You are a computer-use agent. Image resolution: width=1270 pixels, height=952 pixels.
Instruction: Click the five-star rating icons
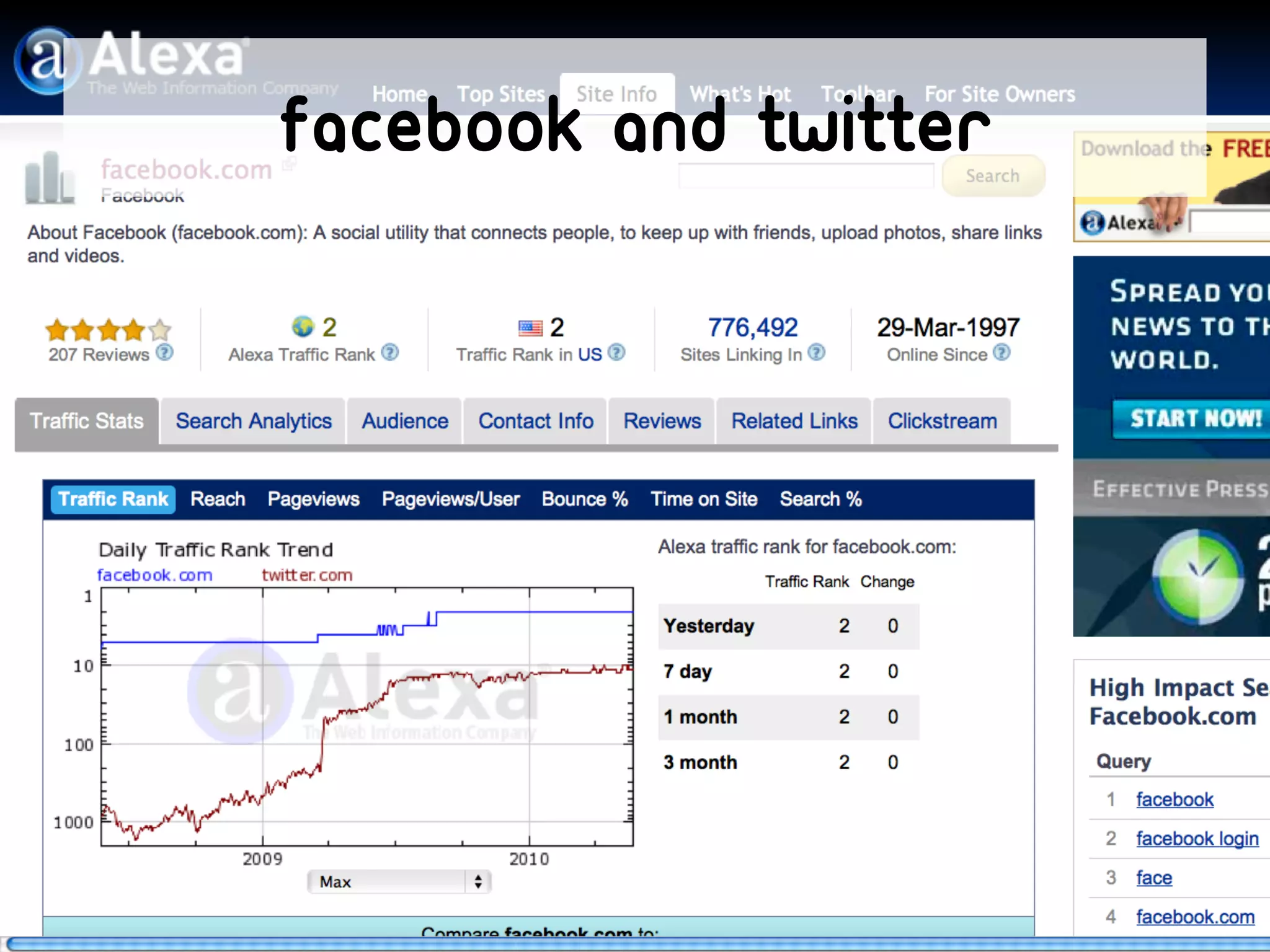click(x=109, y=330)
